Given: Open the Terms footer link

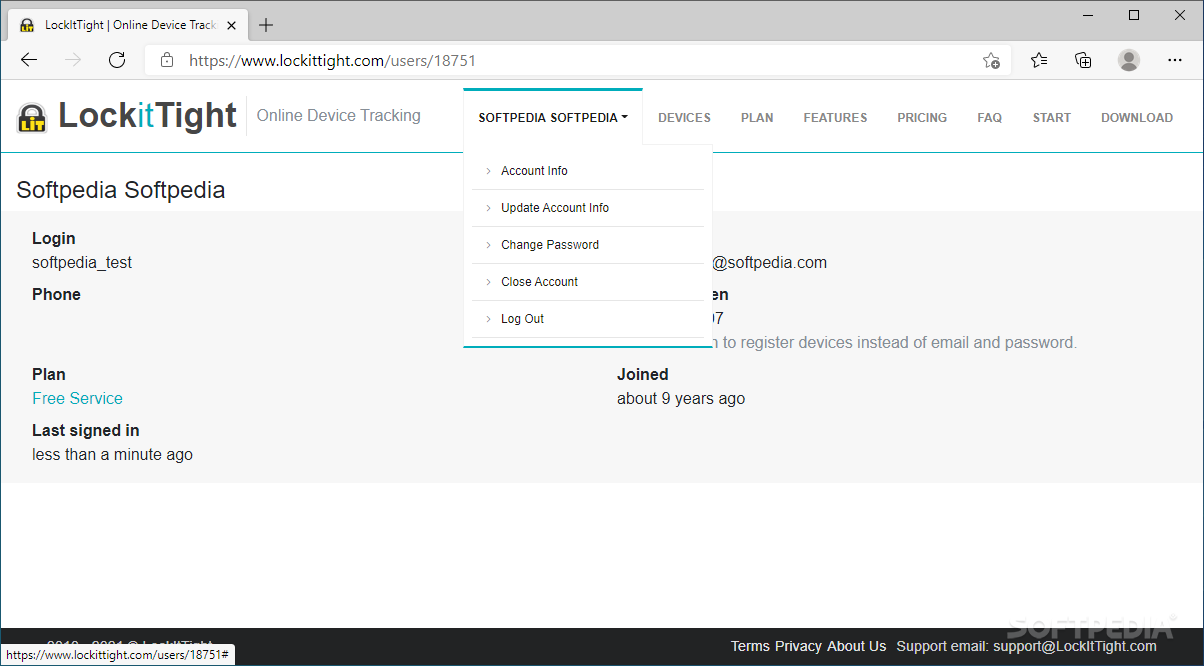Looking at the screenshot, I should (750, 646).
